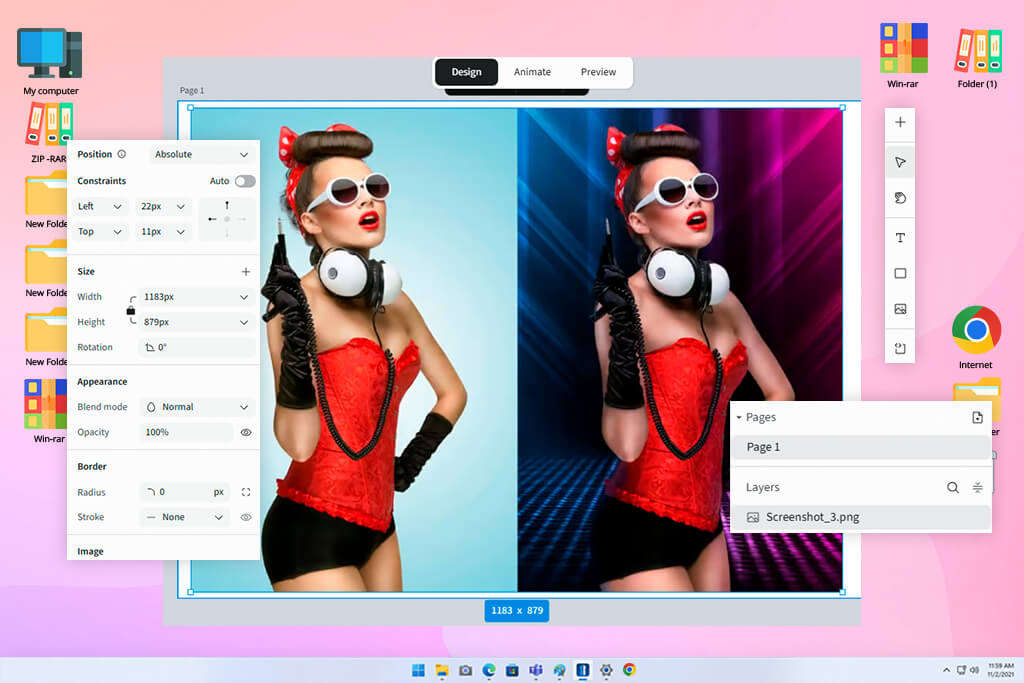Toggle the aspect ratio lock icon
The height and width of the screenshot is (683, 1024).
131,310
